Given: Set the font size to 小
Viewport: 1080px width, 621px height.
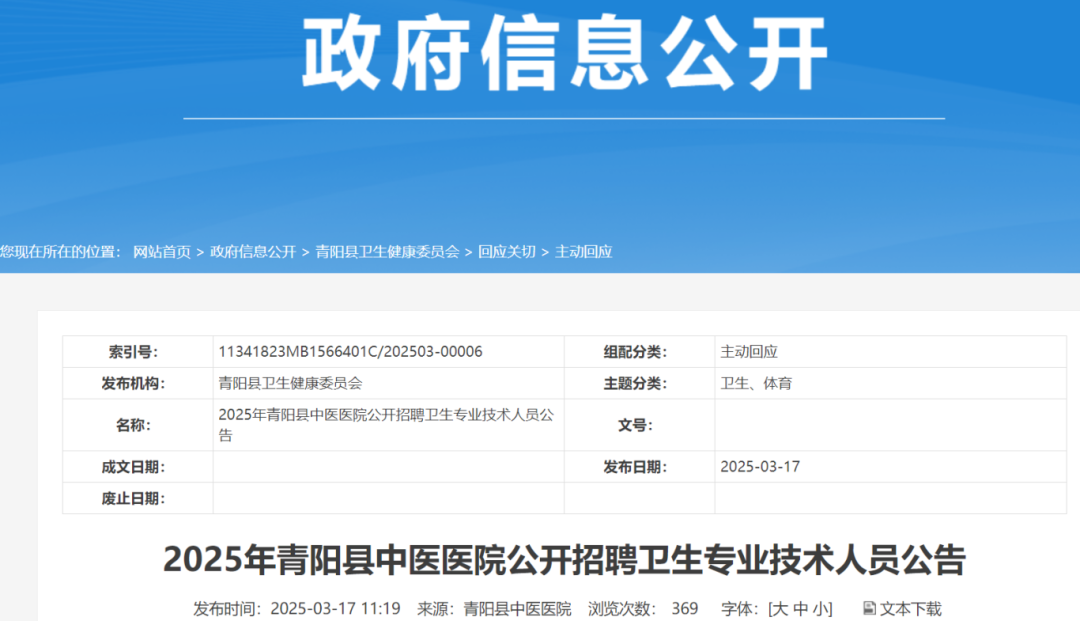Looking at the screenshot, I should (820, 609).
